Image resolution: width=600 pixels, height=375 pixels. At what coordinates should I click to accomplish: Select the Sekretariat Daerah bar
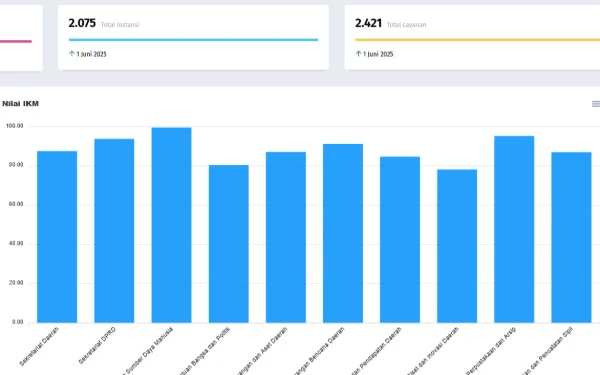pos(57,237)
